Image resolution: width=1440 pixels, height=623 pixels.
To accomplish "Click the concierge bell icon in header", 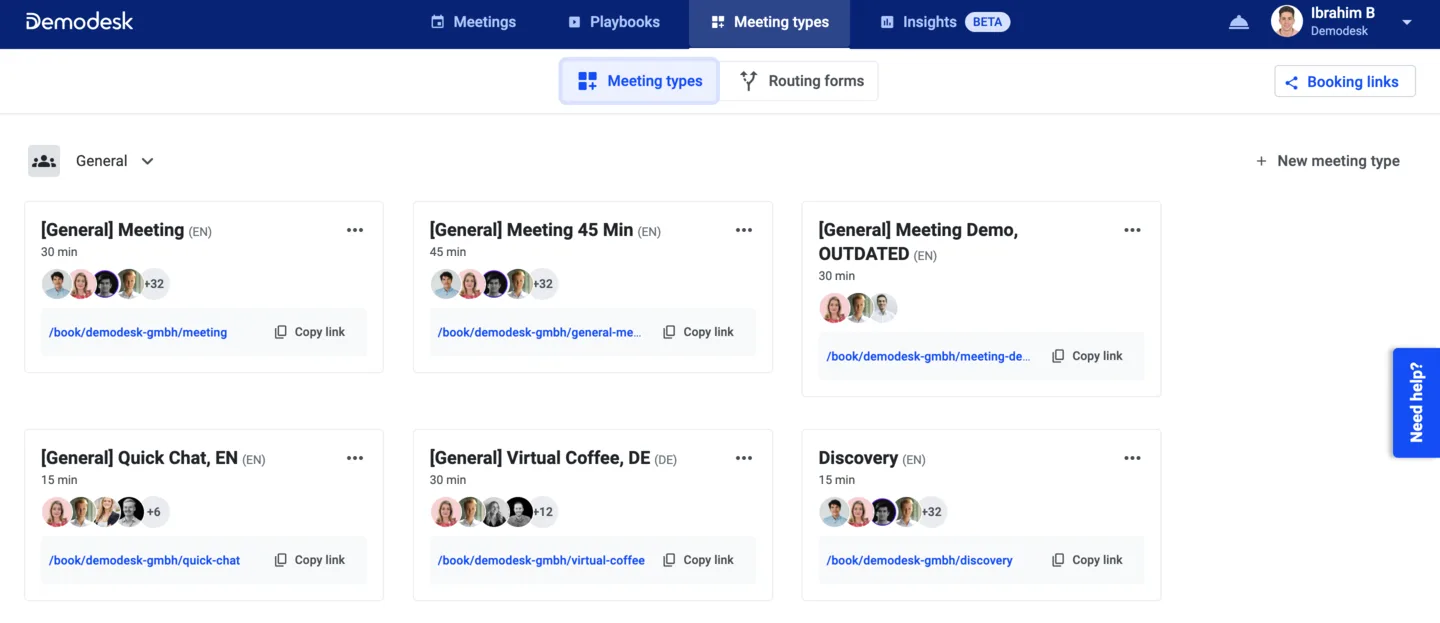I will (1239, 22).
